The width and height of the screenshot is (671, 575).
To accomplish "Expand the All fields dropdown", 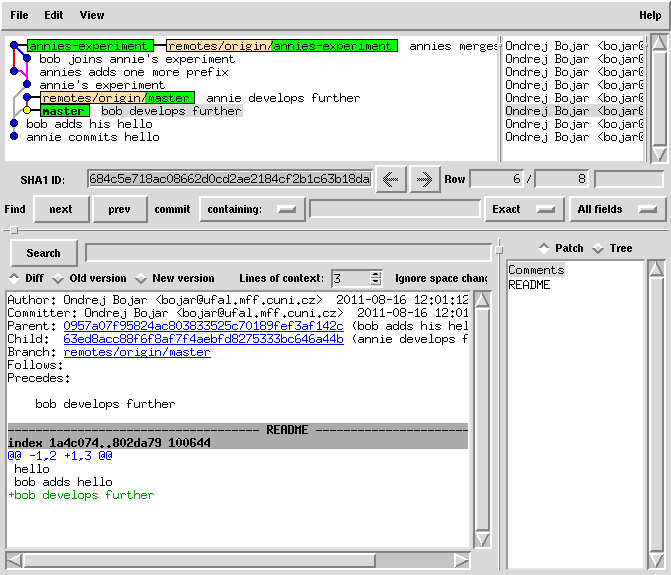I will click(617, 209).
